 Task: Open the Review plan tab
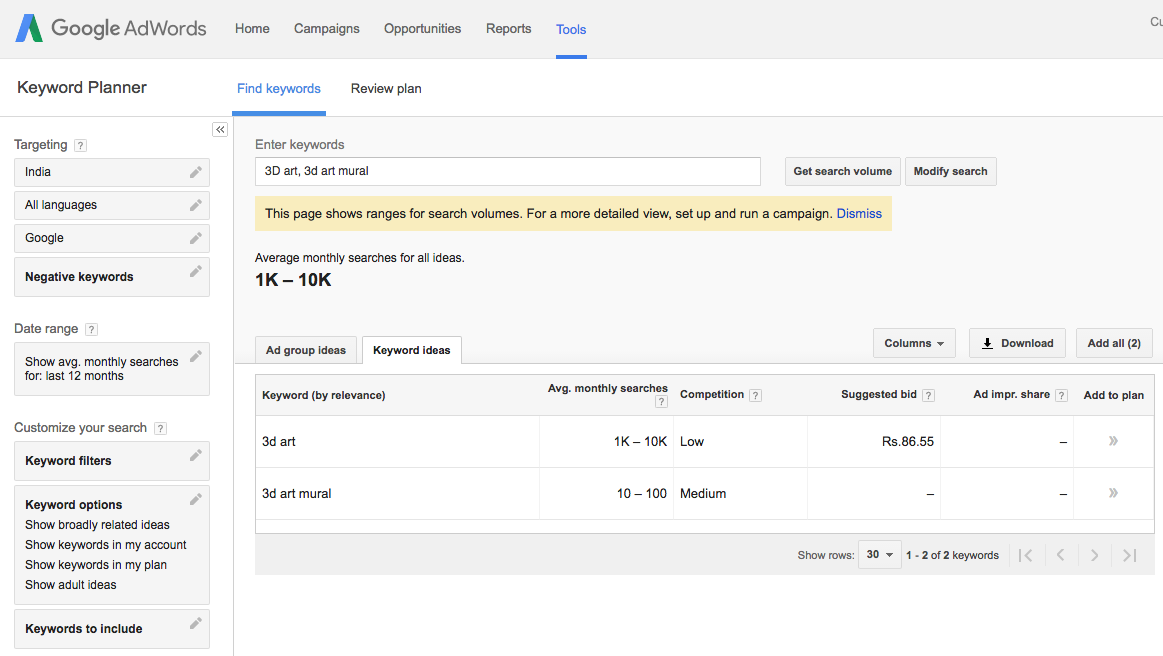[386, 89]
